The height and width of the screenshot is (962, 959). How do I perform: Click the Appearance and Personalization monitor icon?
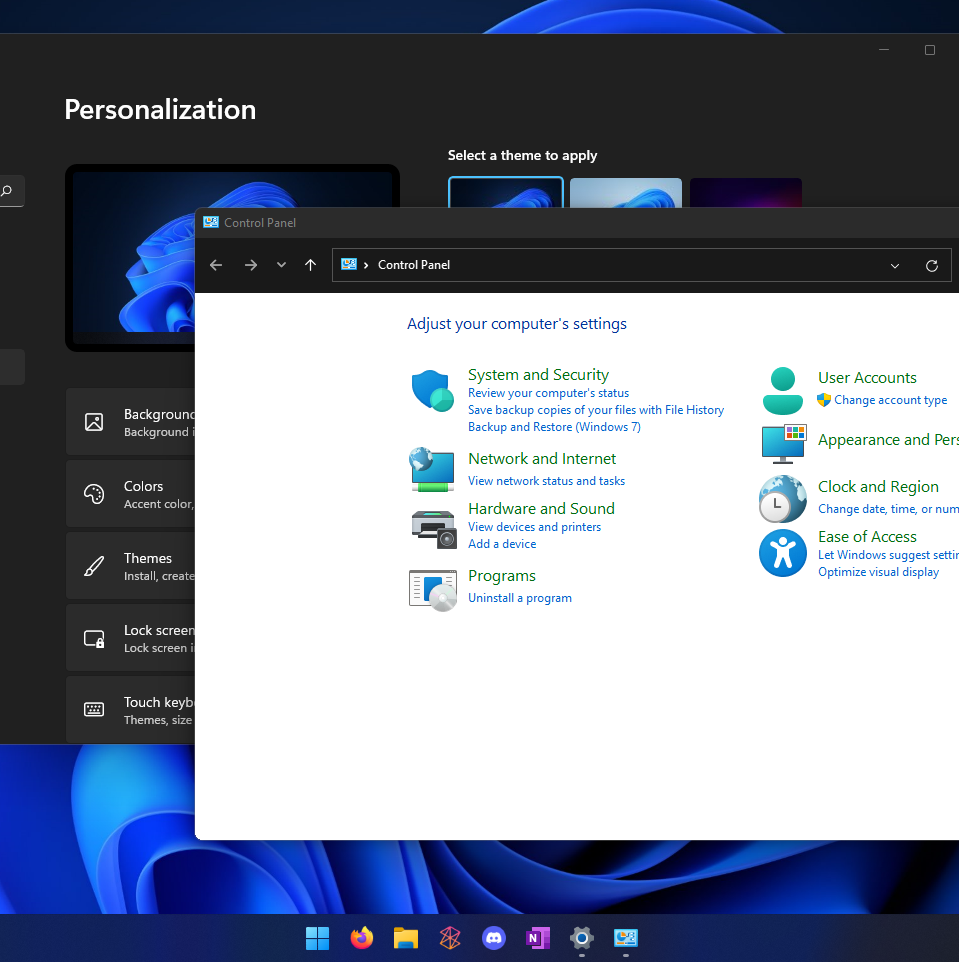[784, 444]
